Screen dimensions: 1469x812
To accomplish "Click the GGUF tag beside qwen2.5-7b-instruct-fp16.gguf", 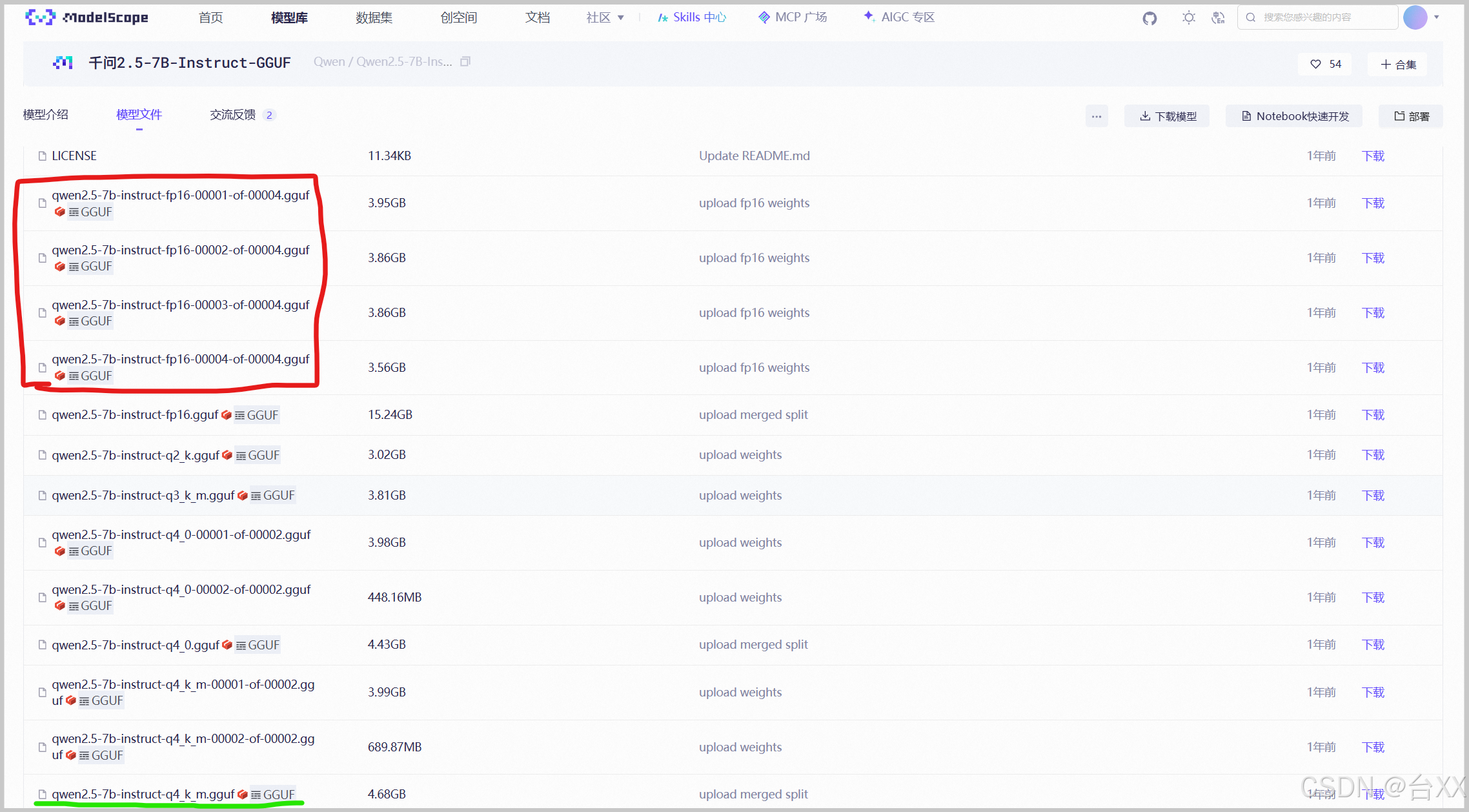I will [x=257, y=415].
